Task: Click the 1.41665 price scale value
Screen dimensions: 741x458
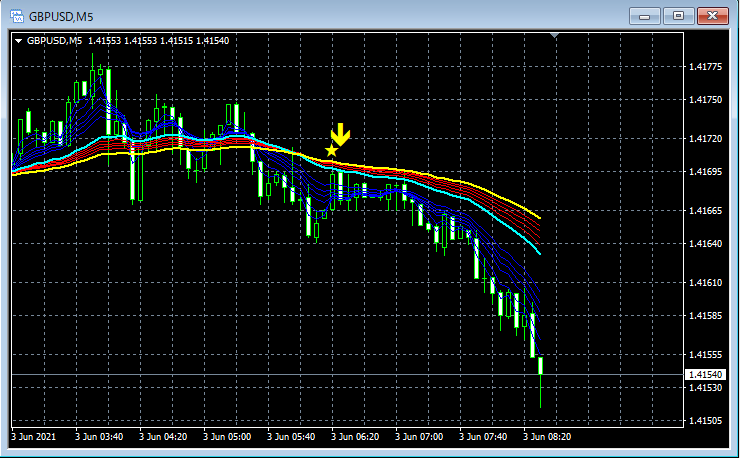Action: pyautogui.click(x=705, y=210)
